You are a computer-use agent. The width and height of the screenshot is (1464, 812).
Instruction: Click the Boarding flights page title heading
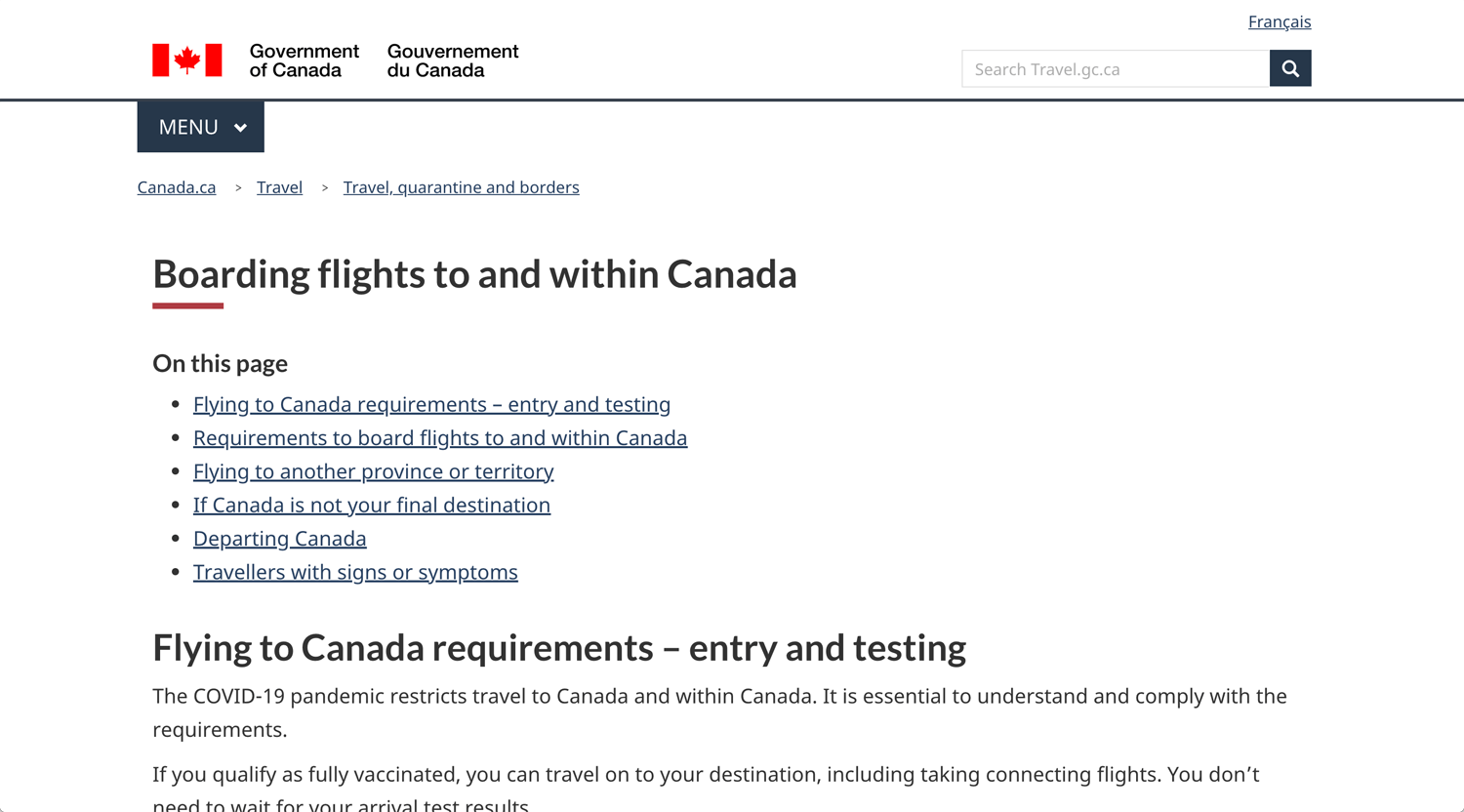coord(475,274)
